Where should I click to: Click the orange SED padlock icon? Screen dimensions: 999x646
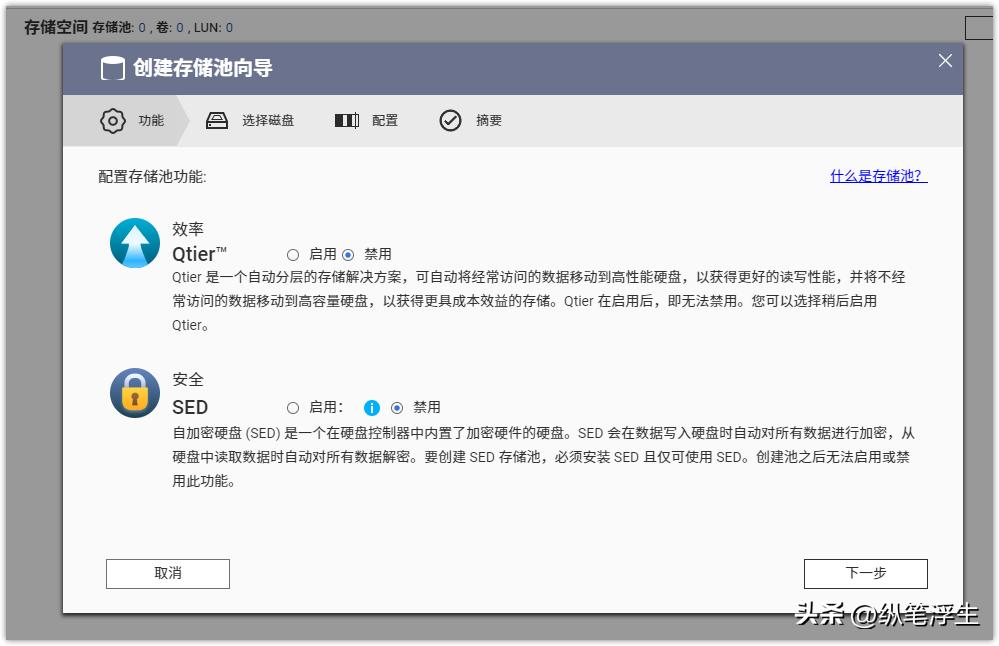click(x=134, y=393)
